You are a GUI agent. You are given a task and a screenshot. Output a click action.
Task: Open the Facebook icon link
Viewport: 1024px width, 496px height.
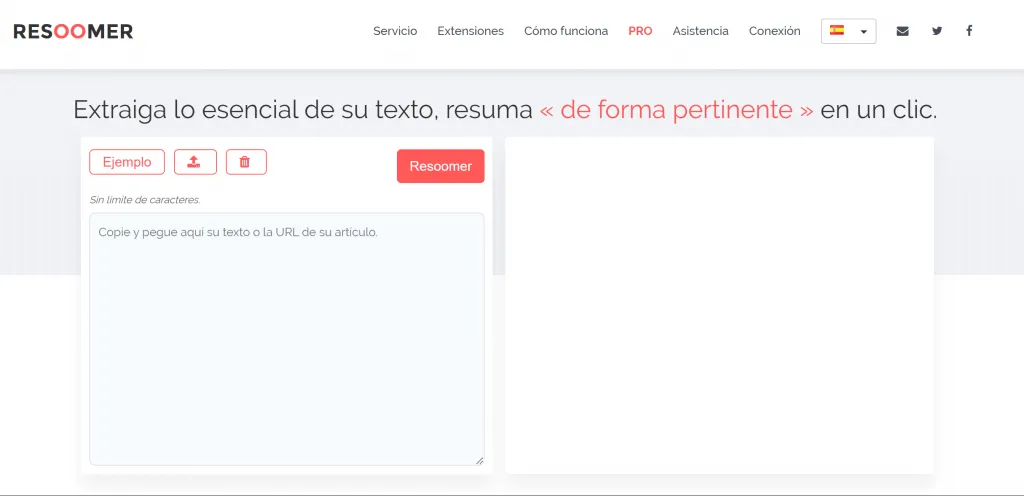(x=970, y=31)
